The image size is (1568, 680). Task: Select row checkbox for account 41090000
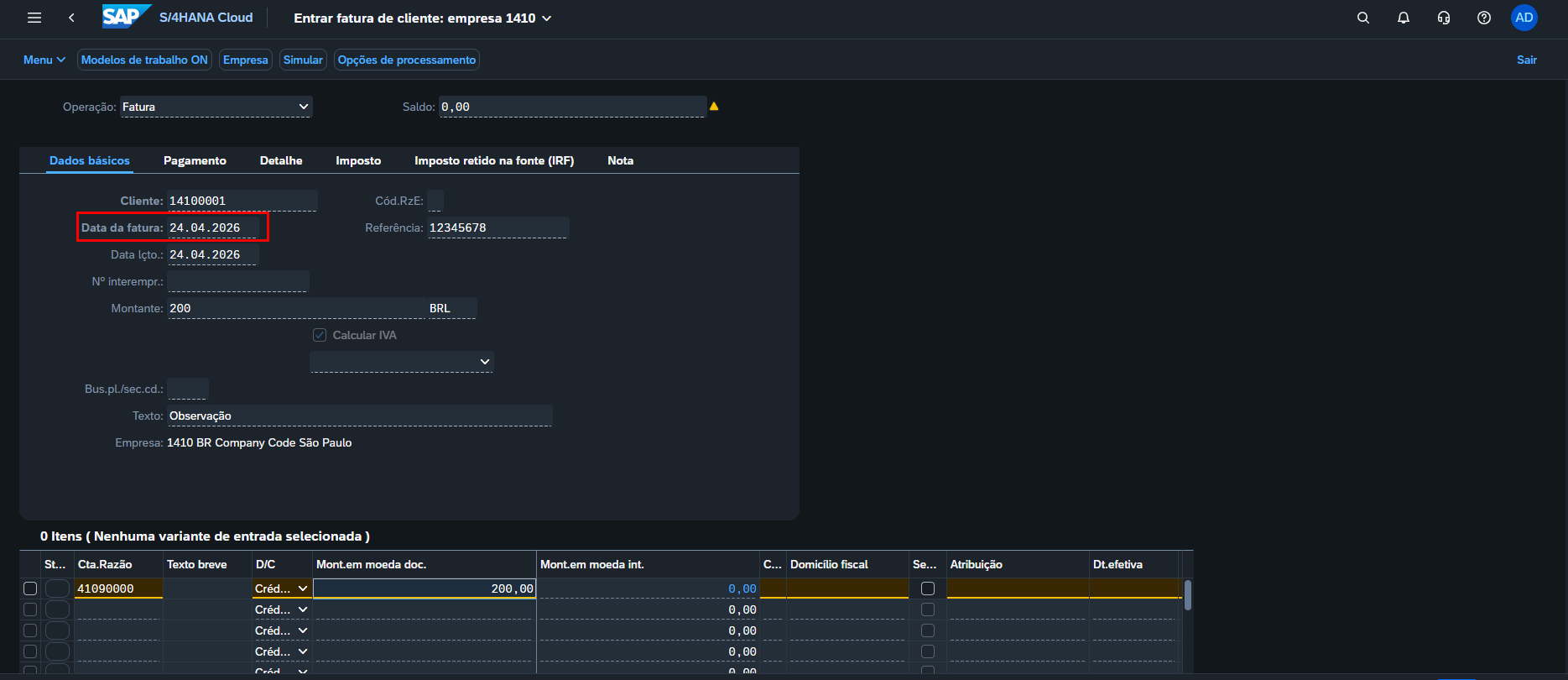30,588
